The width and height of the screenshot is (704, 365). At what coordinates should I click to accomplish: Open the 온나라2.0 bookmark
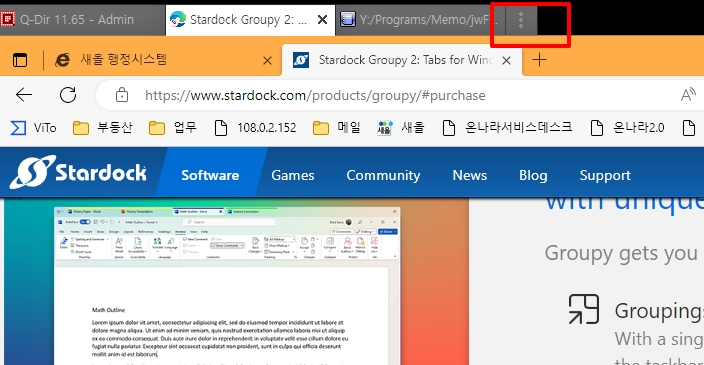[627, 128]
